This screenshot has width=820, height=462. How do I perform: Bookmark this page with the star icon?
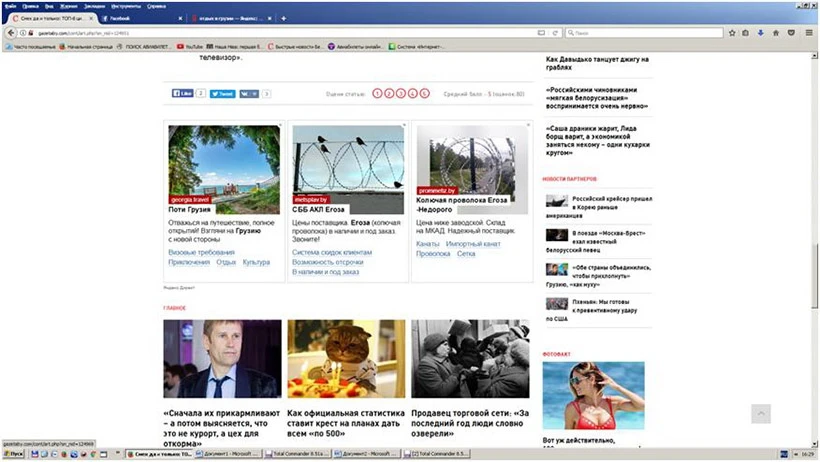click(732, 33)
